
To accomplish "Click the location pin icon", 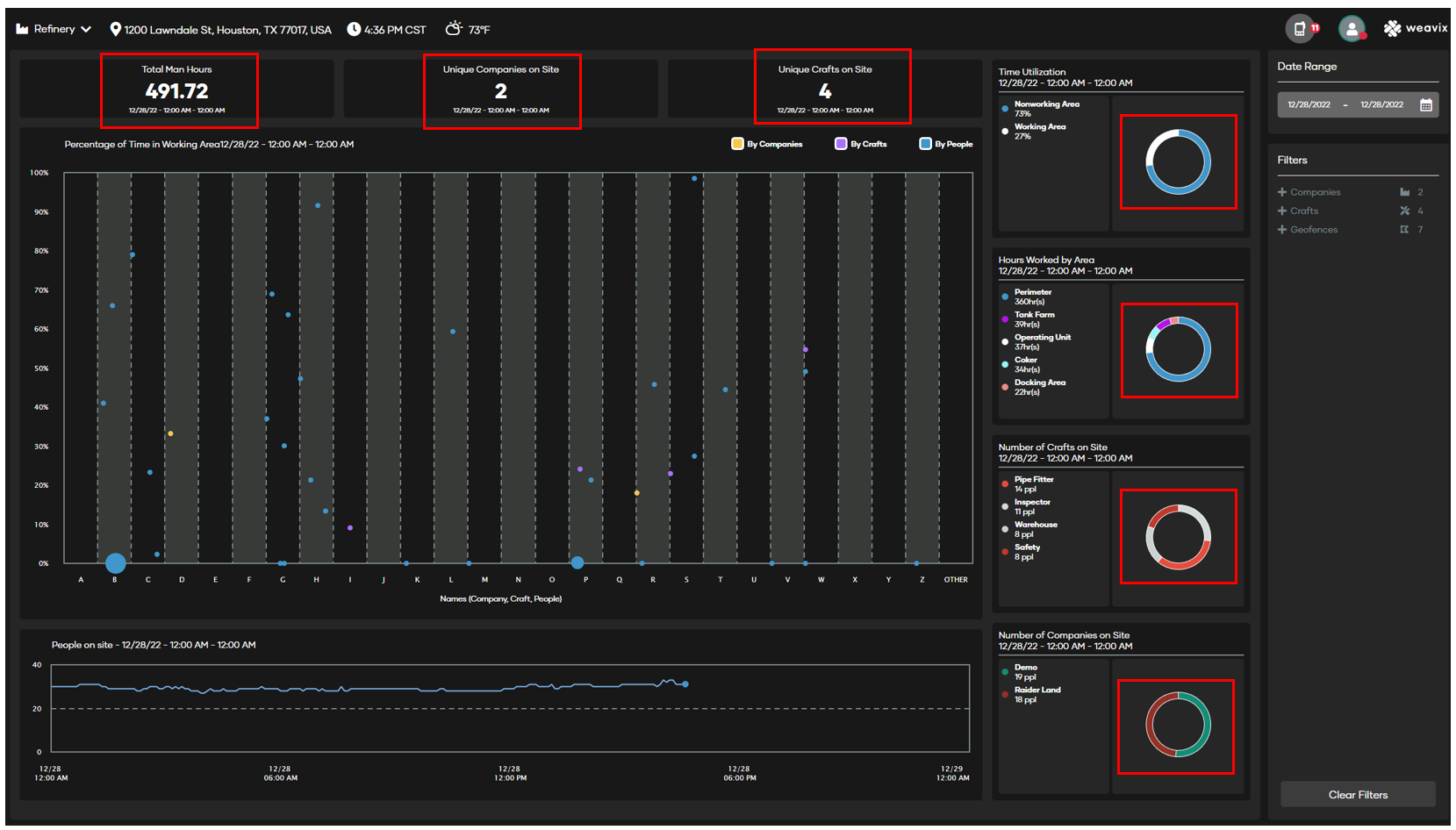I will (115, 29).
